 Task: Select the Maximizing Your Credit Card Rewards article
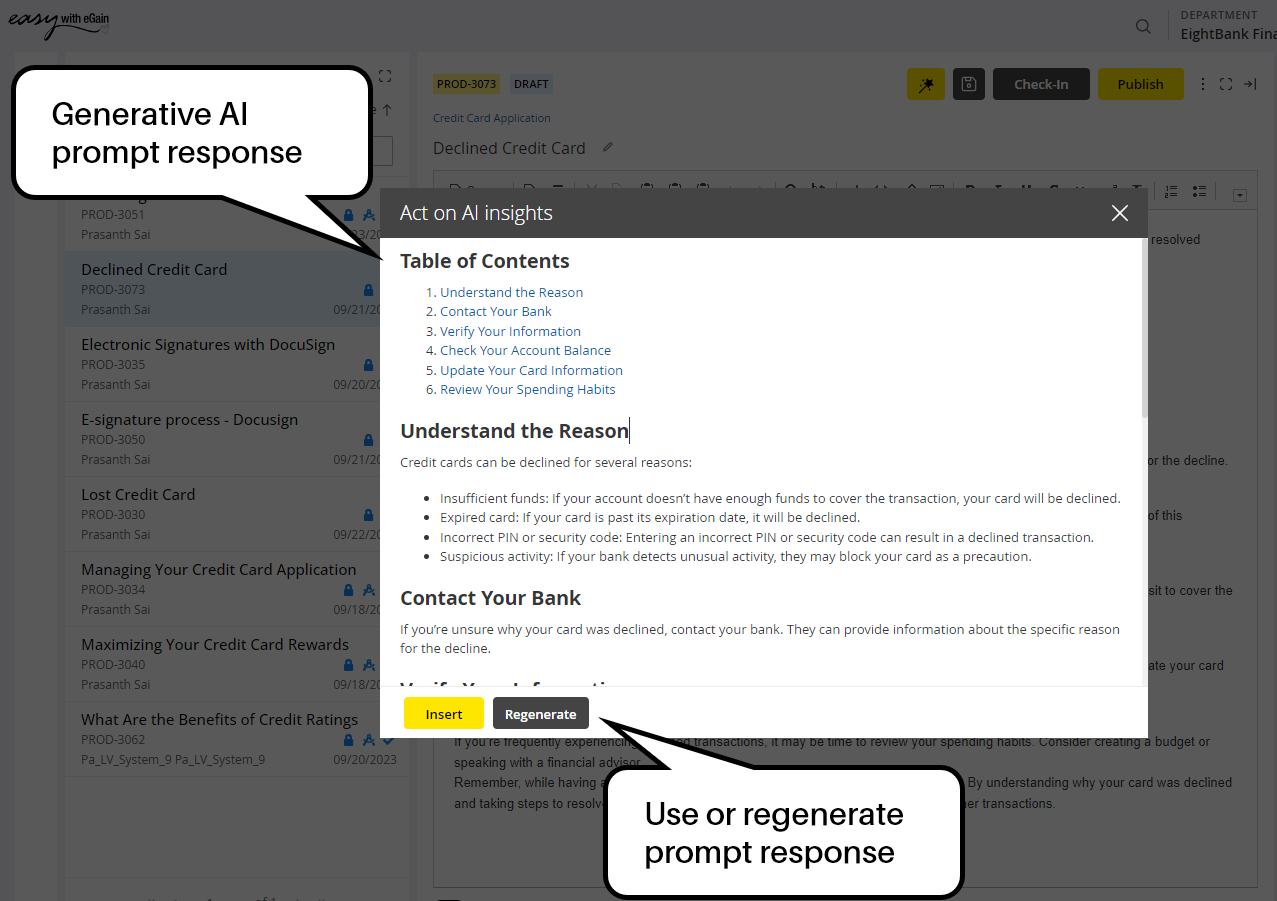[215, 645]
